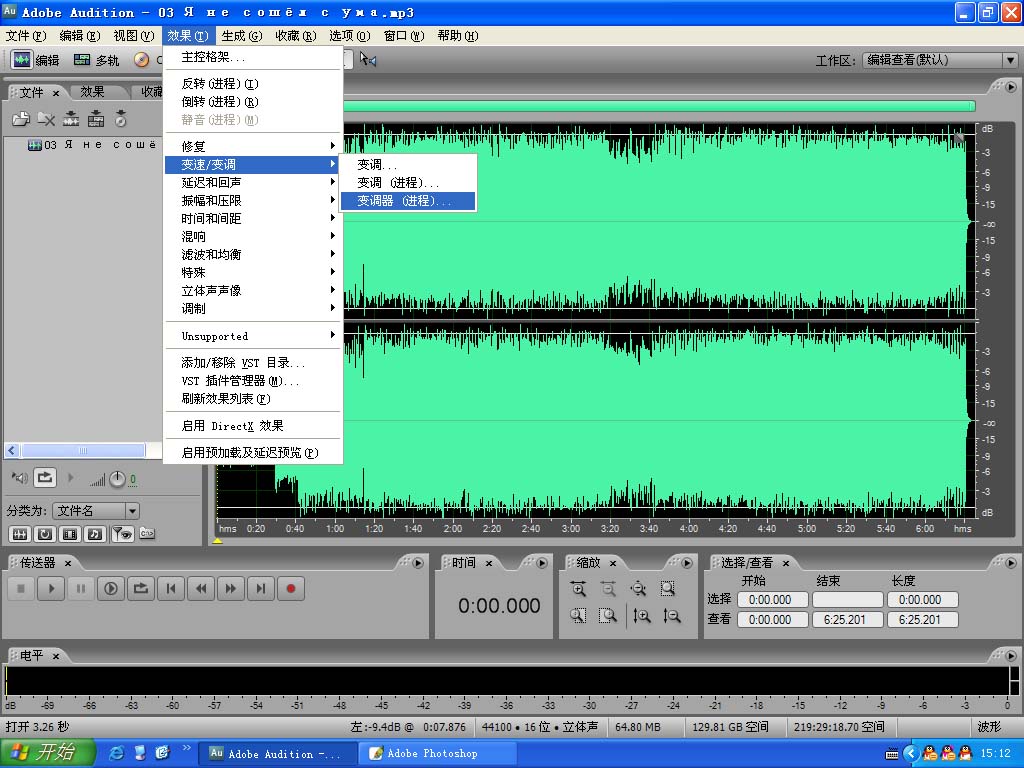Toggle show video files filter button
Image resolution: width=1024 pixels, height=768 pixels.
70,534
